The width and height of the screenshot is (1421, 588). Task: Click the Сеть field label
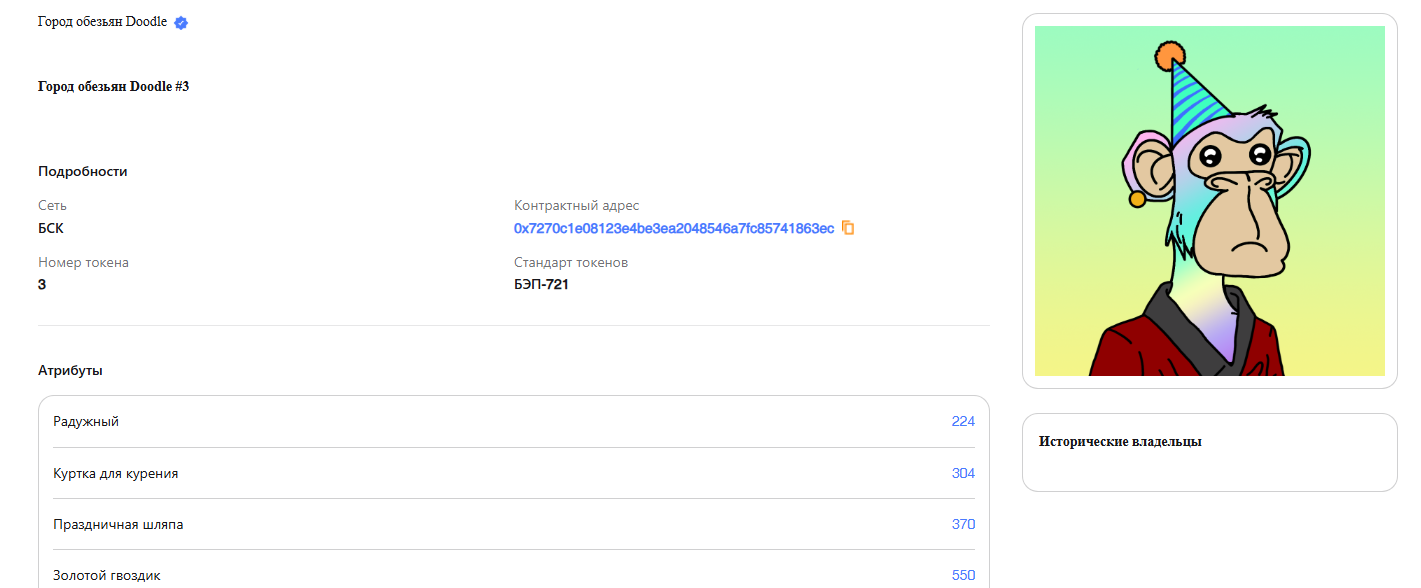(x=53, y=205)
